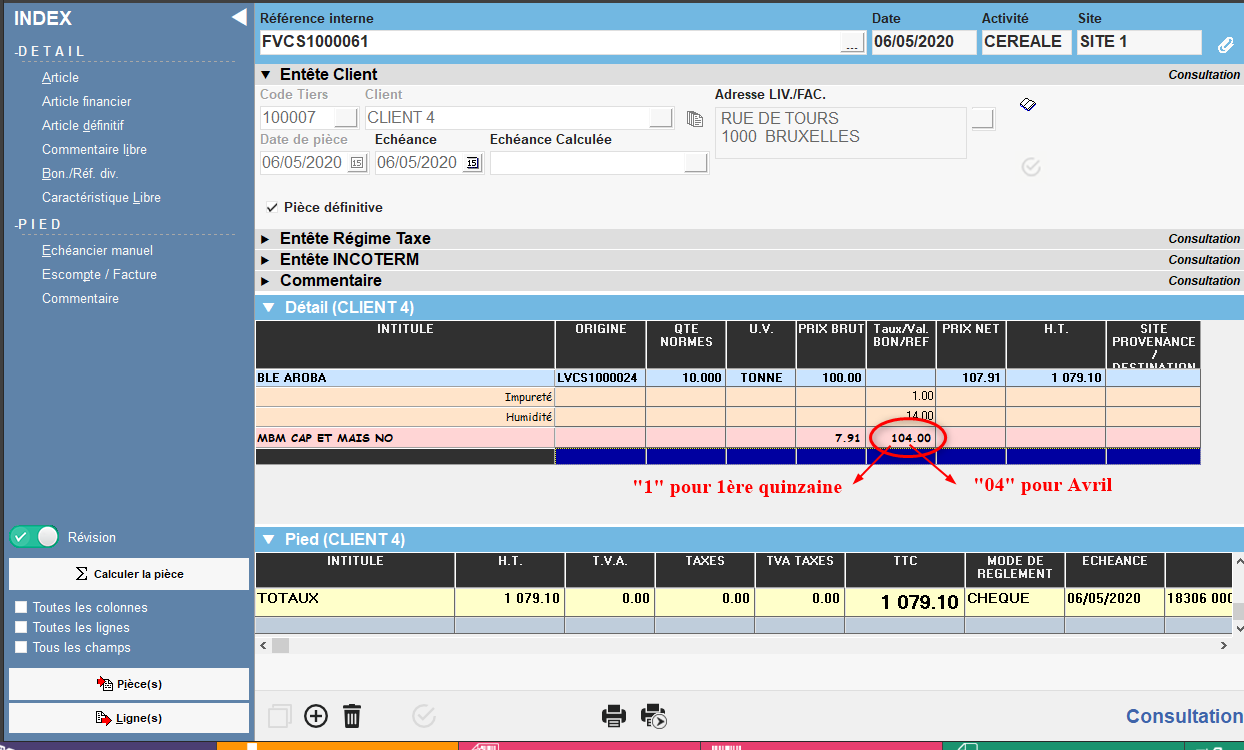Click the trash delete icon

tap(352, 716)
